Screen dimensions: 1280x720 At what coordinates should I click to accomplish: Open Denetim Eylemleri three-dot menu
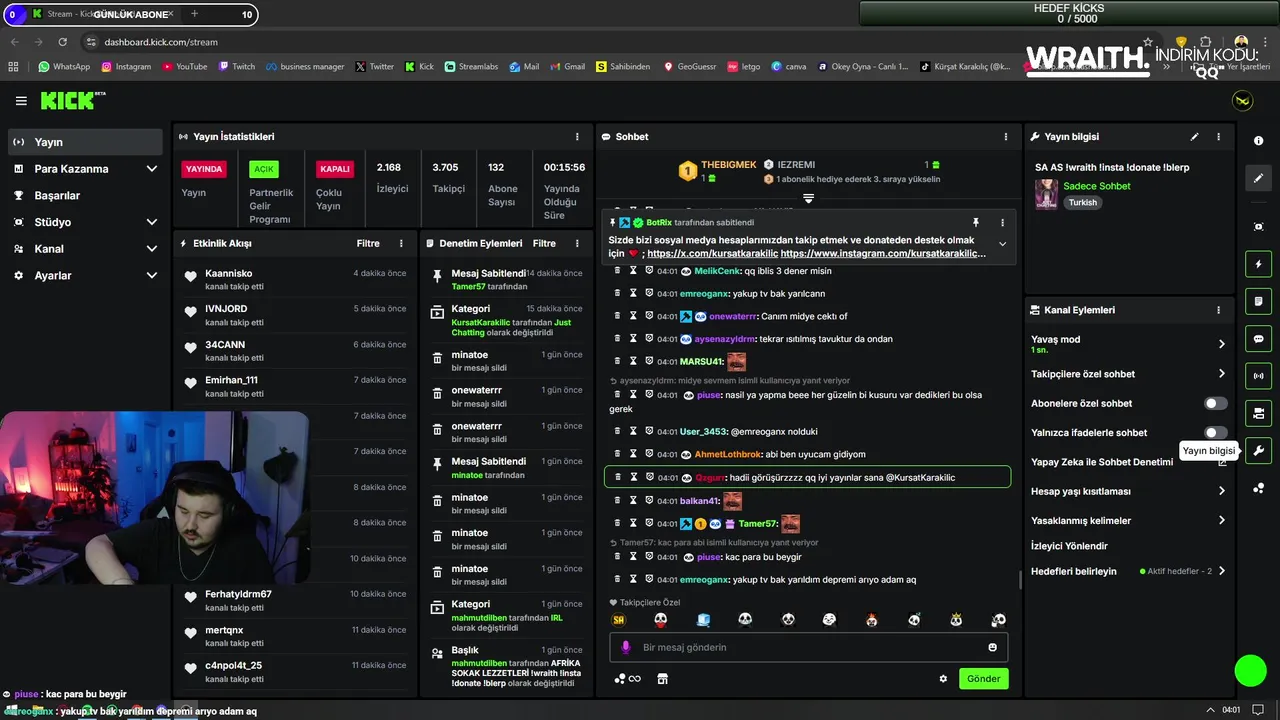click(577, 243)
